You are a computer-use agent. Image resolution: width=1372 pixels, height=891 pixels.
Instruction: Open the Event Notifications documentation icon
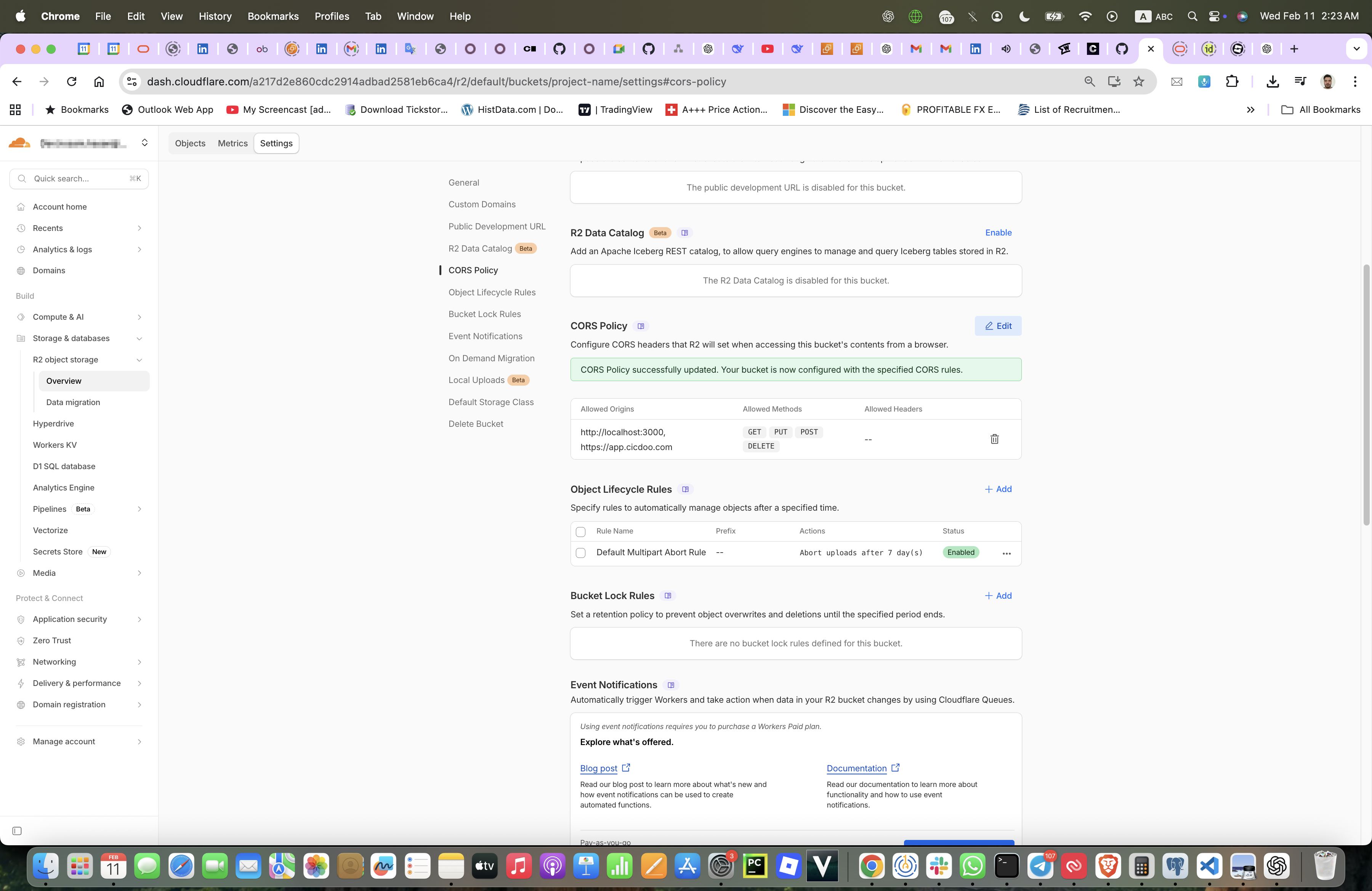click(x=670, y=685)
